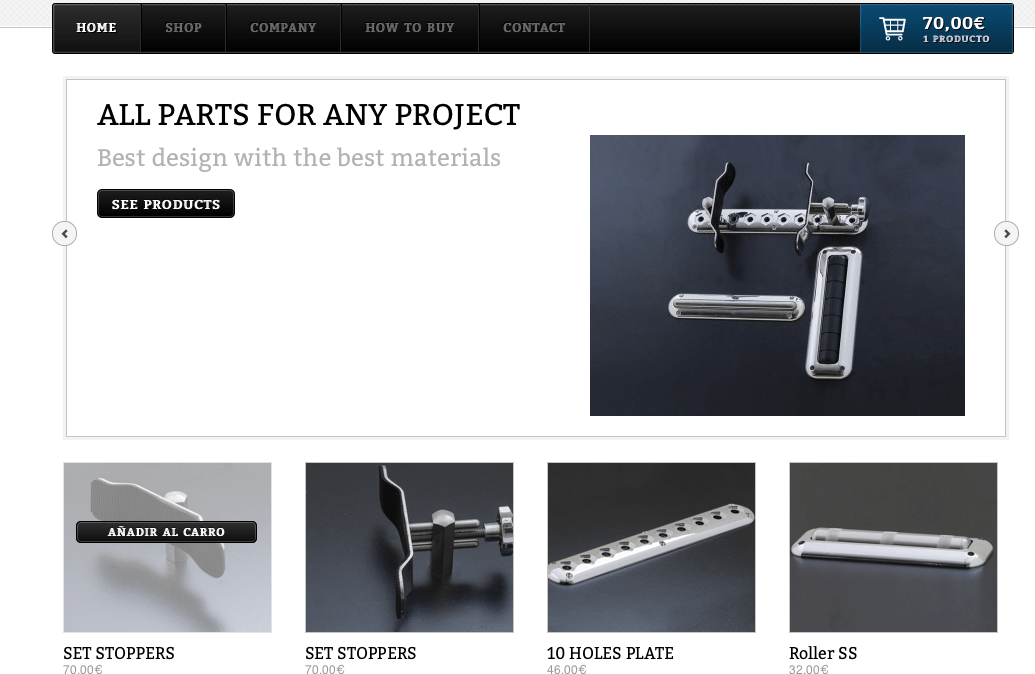Open the 10 Holes Plate image

651,547
